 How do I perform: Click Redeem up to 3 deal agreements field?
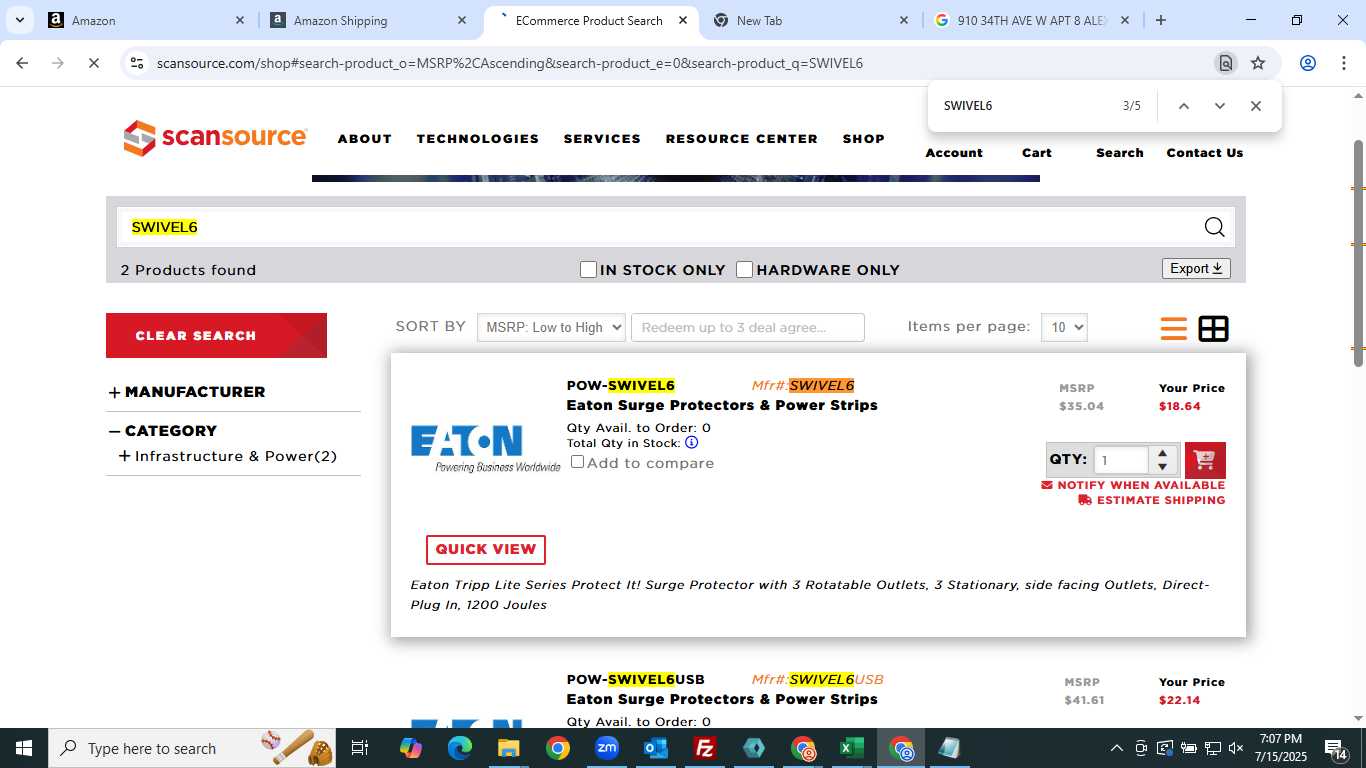pos(748,327)
